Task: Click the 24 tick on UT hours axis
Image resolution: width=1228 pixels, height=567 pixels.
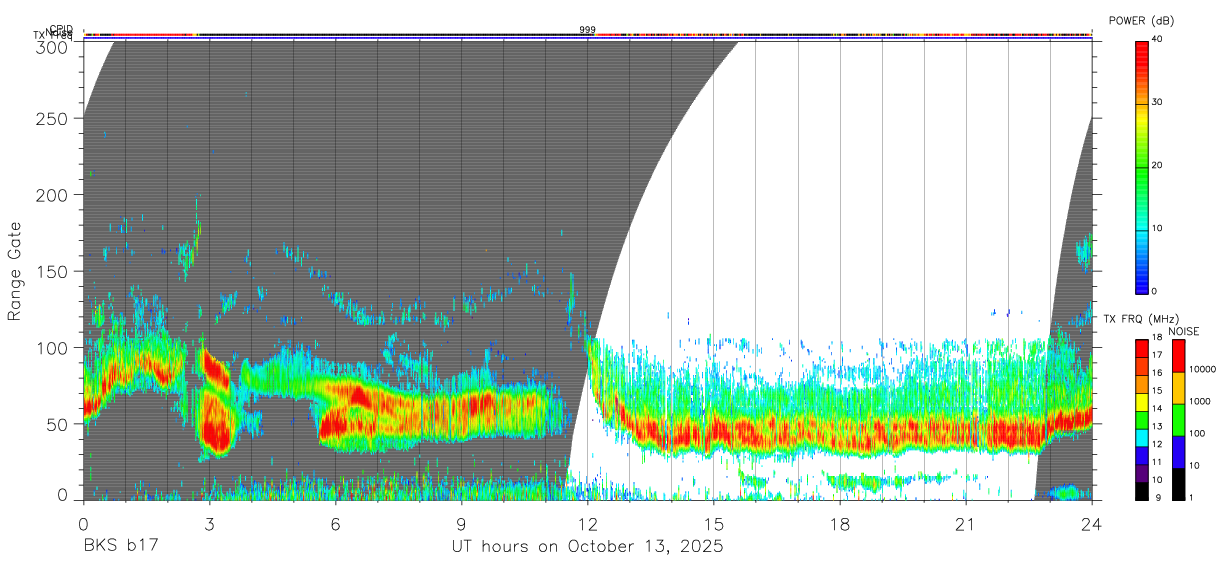Action: (x=1092, y=523)
